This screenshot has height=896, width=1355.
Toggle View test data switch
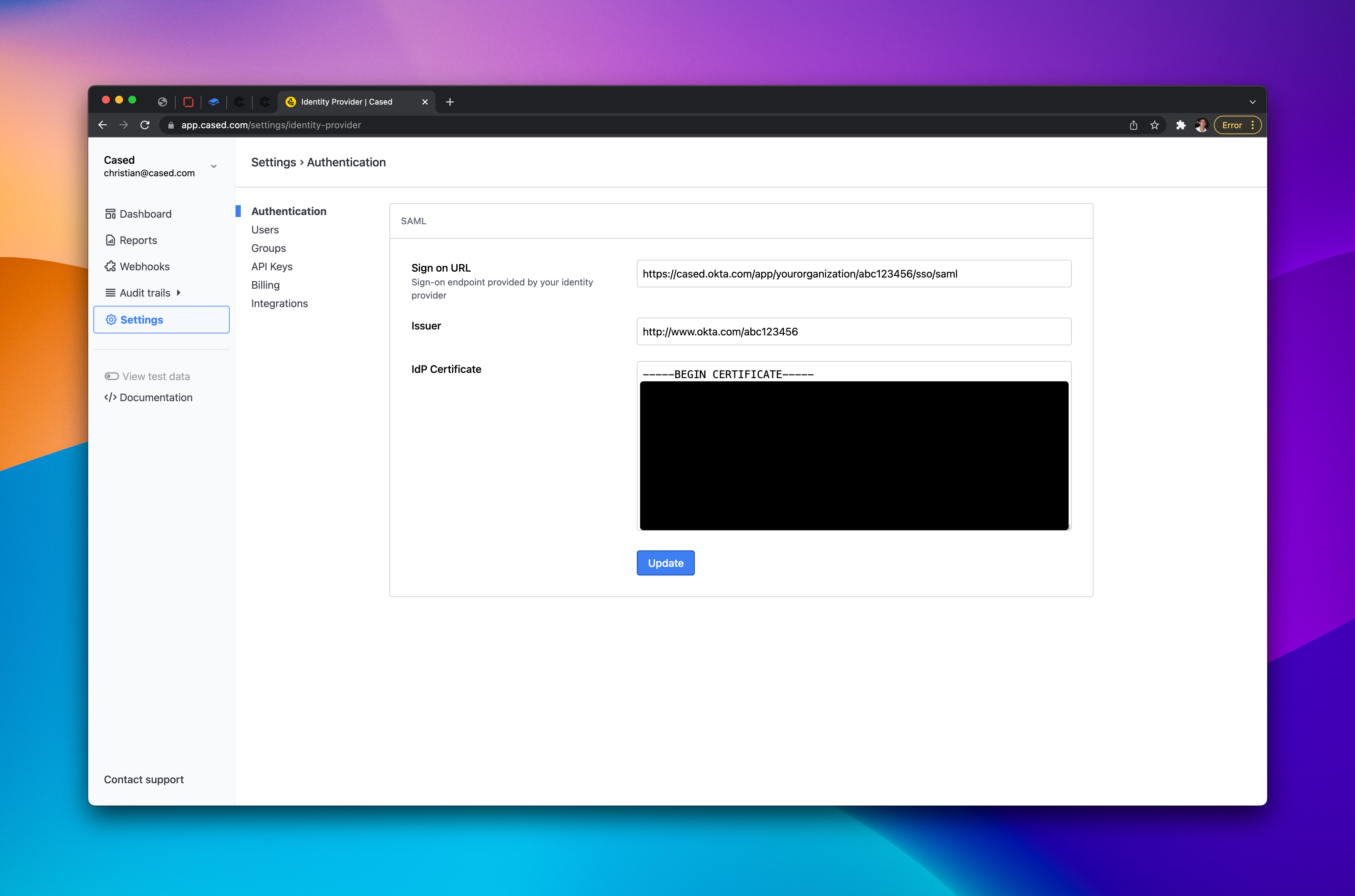(112, 376)
